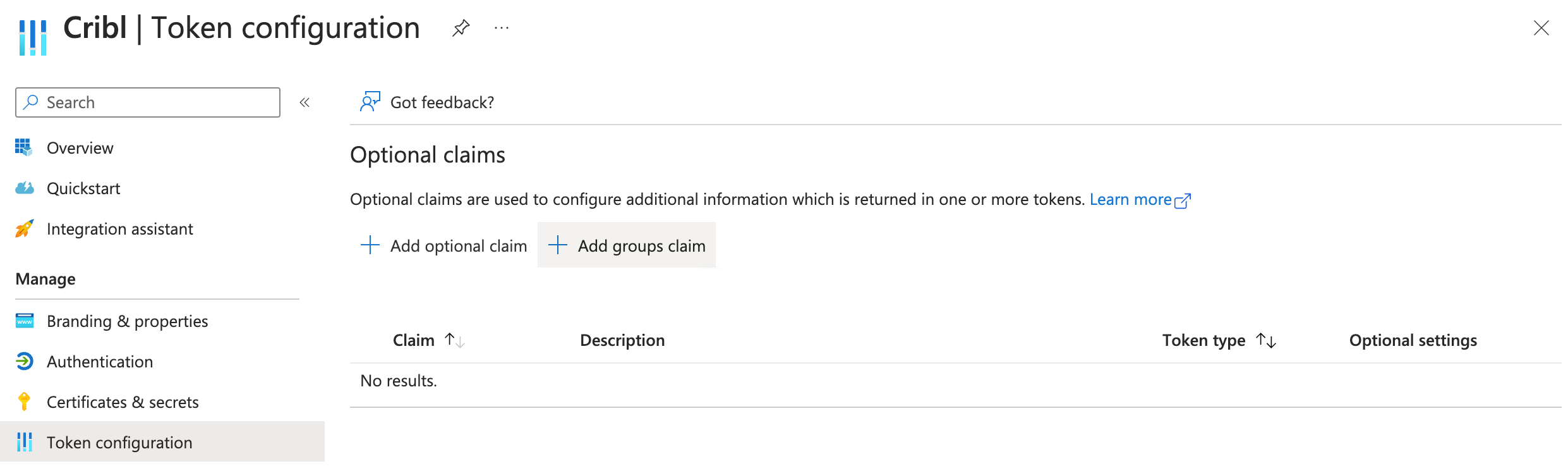
Task: Click Add optional claim
Action: (x=443, y=245)
